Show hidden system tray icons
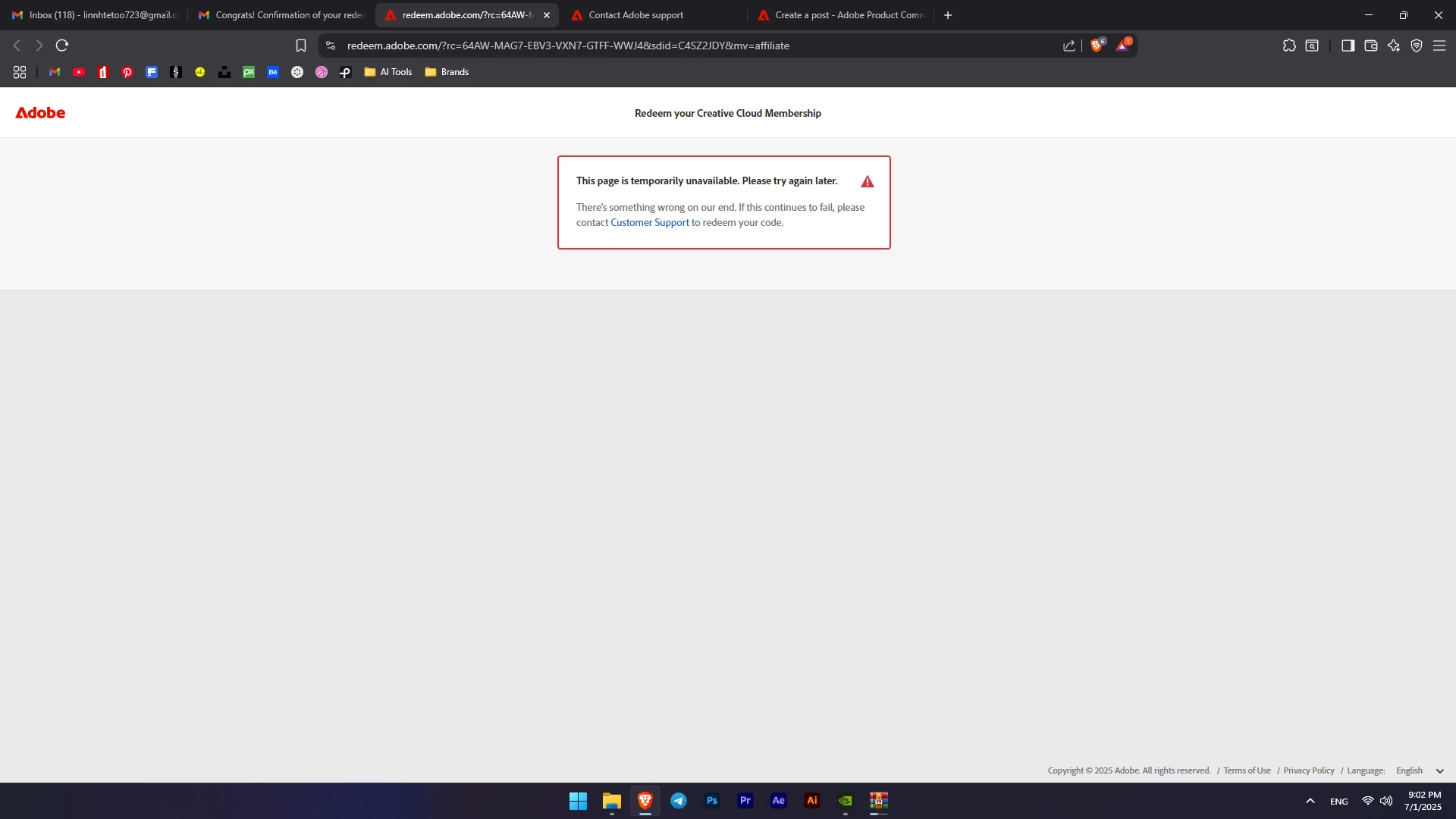 coord(1310,801)
